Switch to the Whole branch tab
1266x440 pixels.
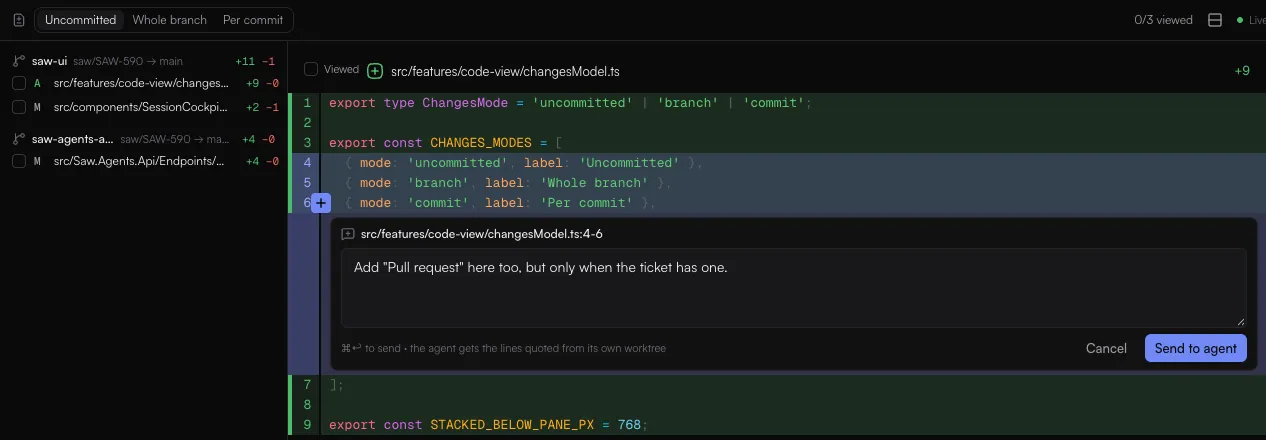(x=170, y=20)
